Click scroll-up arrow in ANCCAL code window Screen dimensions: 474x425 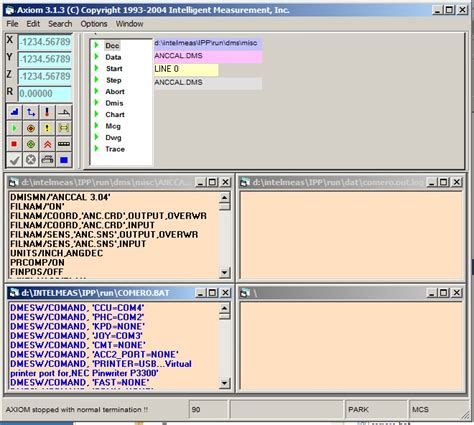pos(224,197)
